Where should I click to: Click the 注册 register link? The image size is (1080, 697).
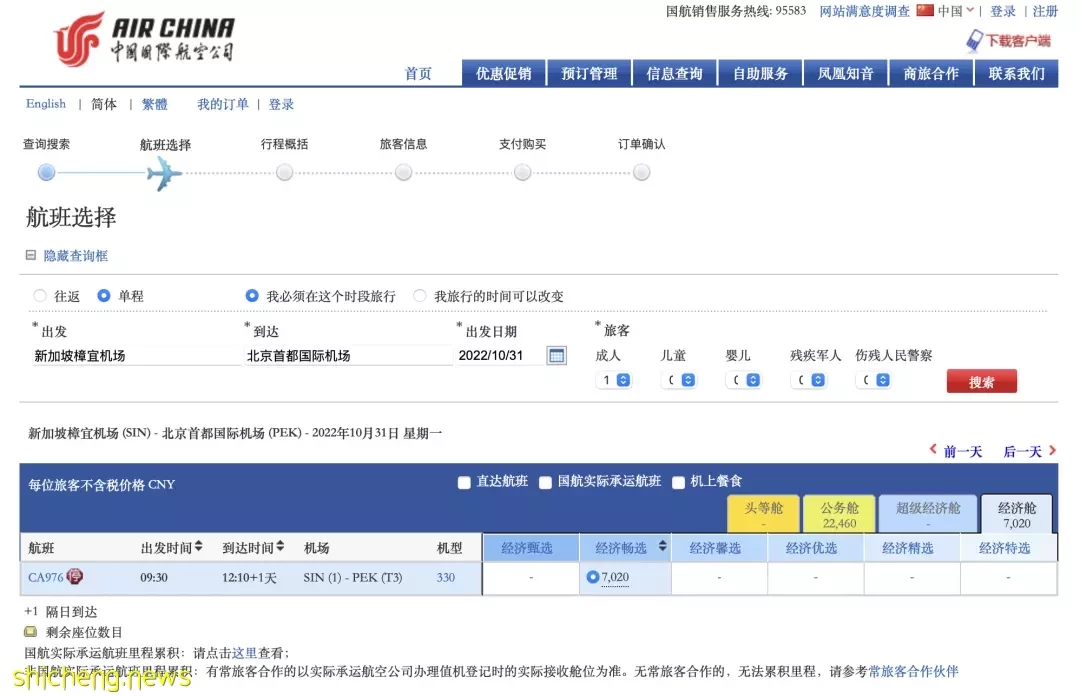[1045, 11]
